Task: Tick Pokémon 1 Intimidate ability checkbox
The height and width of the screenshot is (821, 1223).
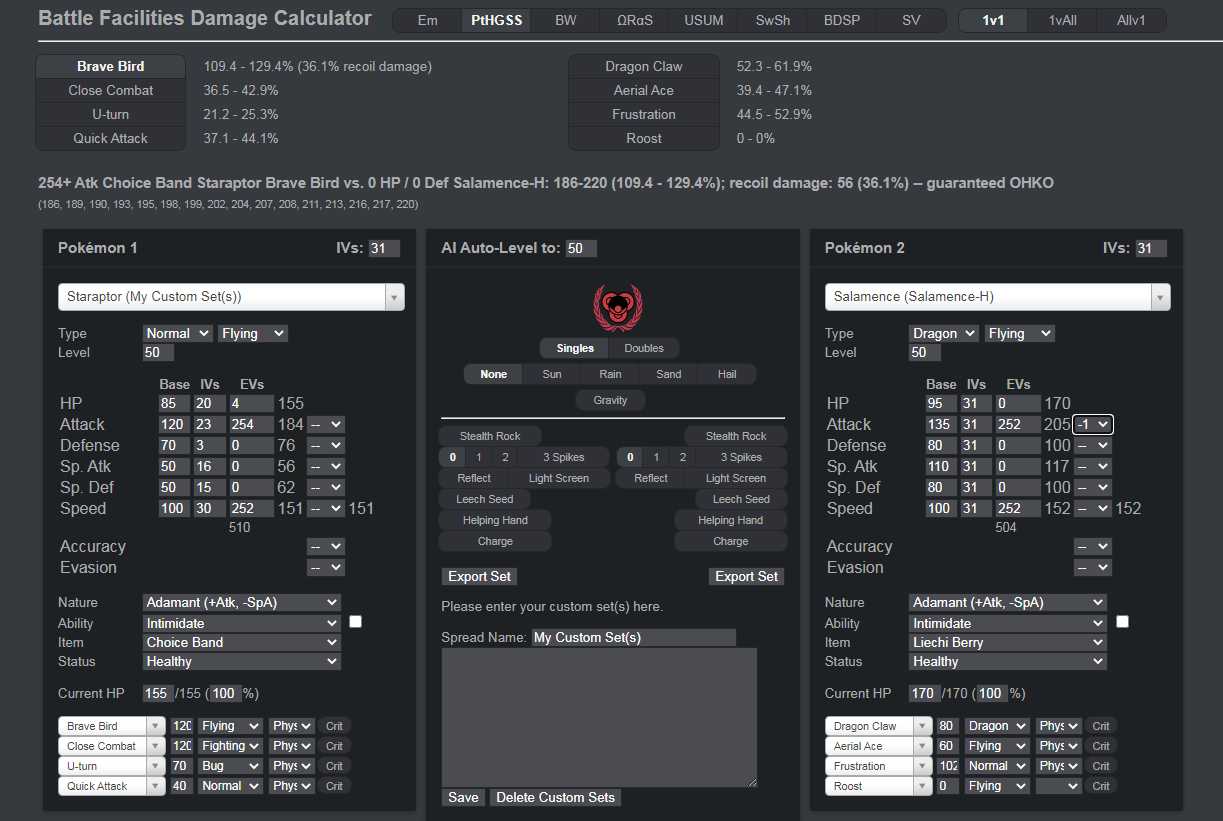Action: [355, 622]
